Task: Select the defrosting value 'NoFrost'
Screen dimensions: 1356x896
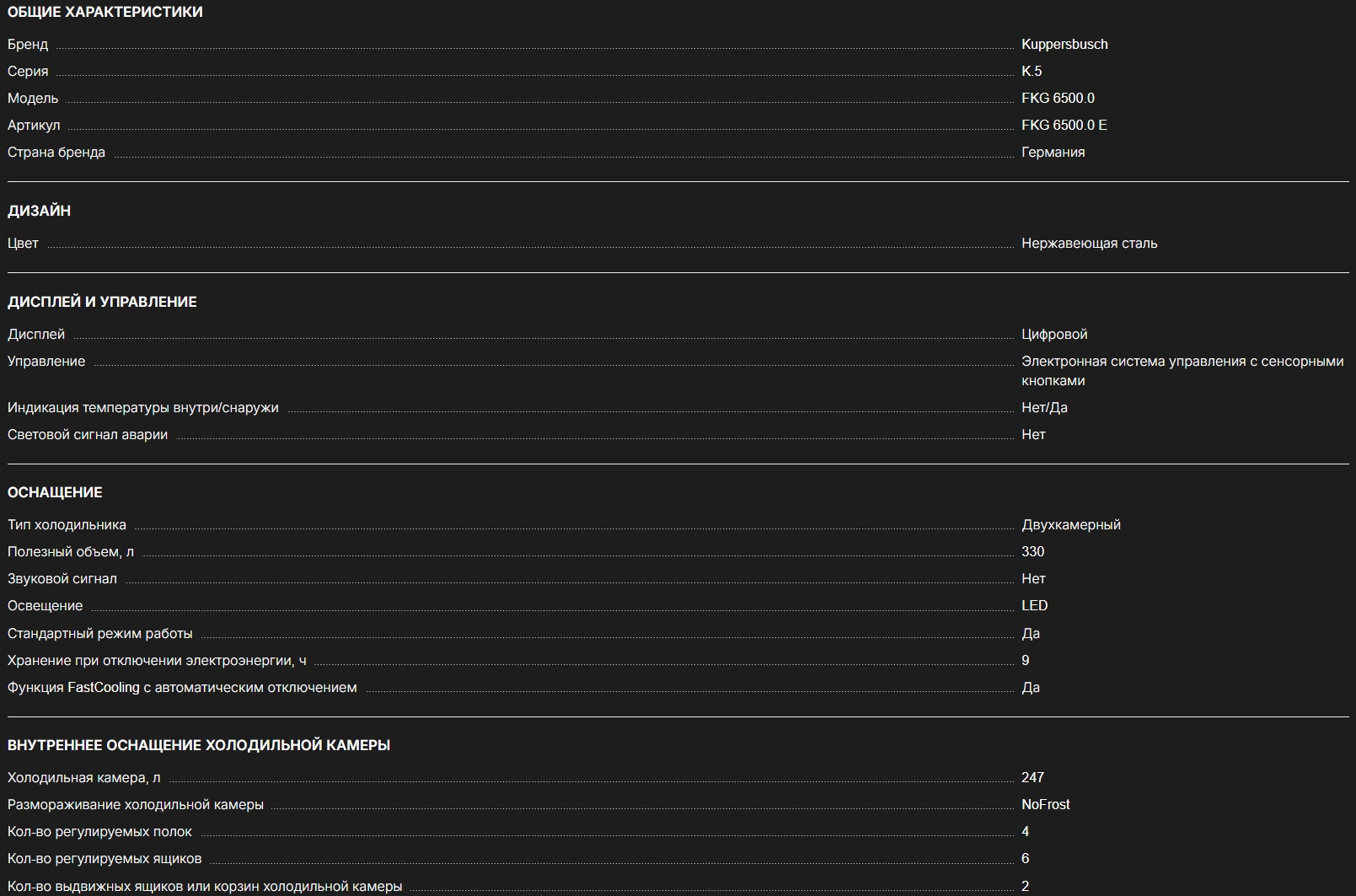Action: (x=1046, y=804)
